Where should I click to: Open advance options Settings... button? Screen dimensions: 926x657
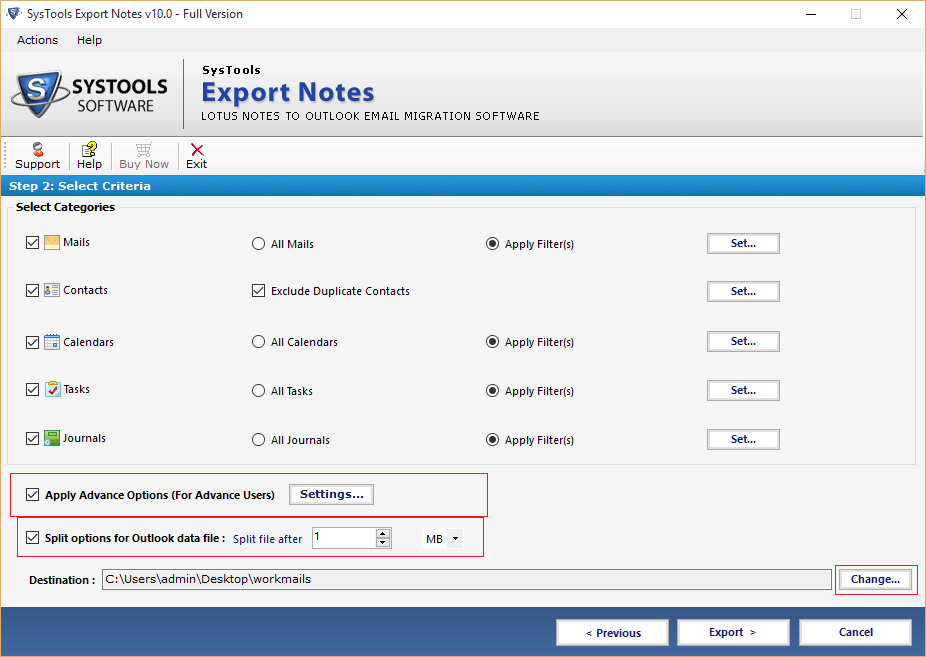point(331,494)
